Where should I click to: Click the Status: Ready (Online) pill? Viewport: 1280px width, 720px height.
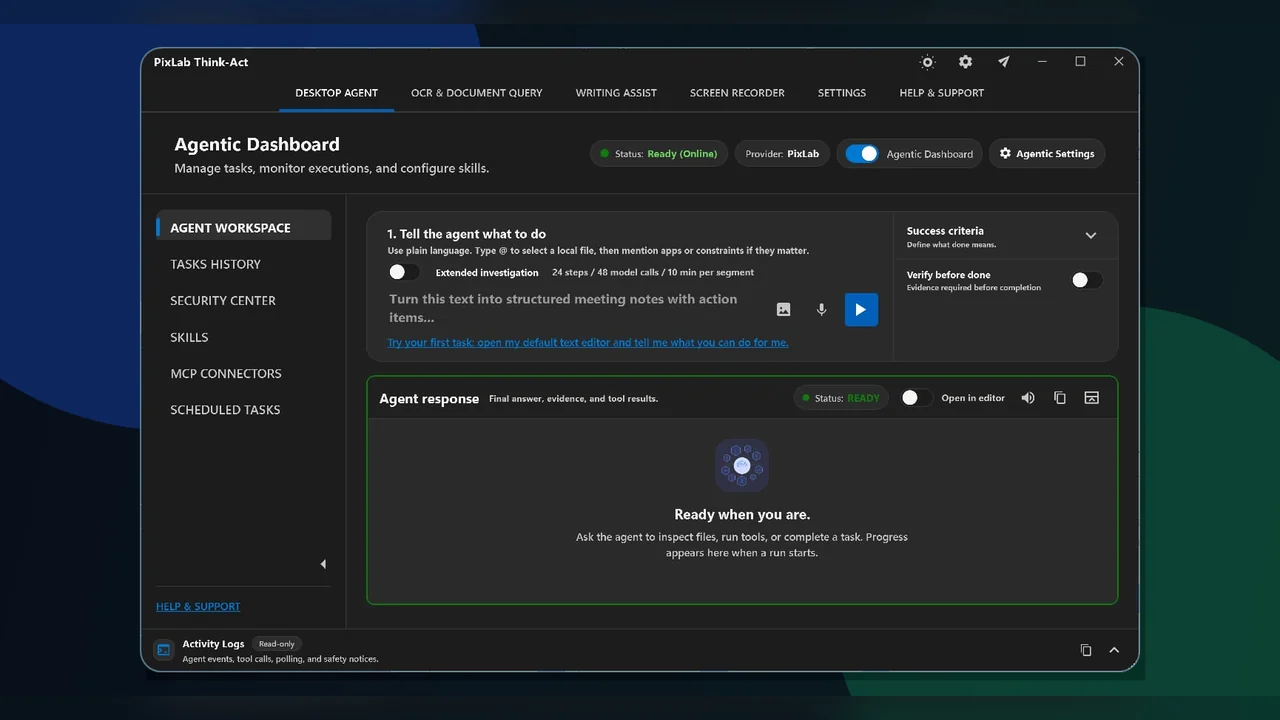(x=659, y=154)
